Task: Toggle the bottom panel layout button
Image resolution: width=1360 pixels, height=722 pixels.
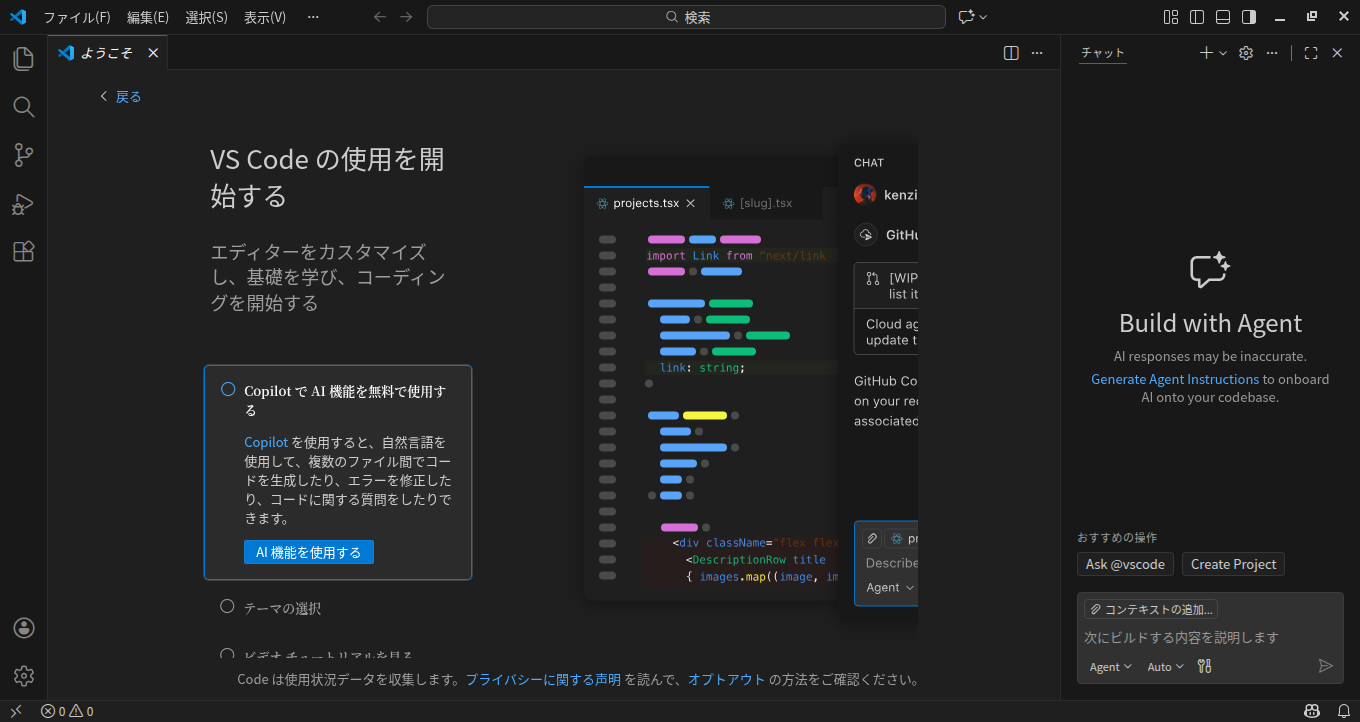Action: 1222,17
